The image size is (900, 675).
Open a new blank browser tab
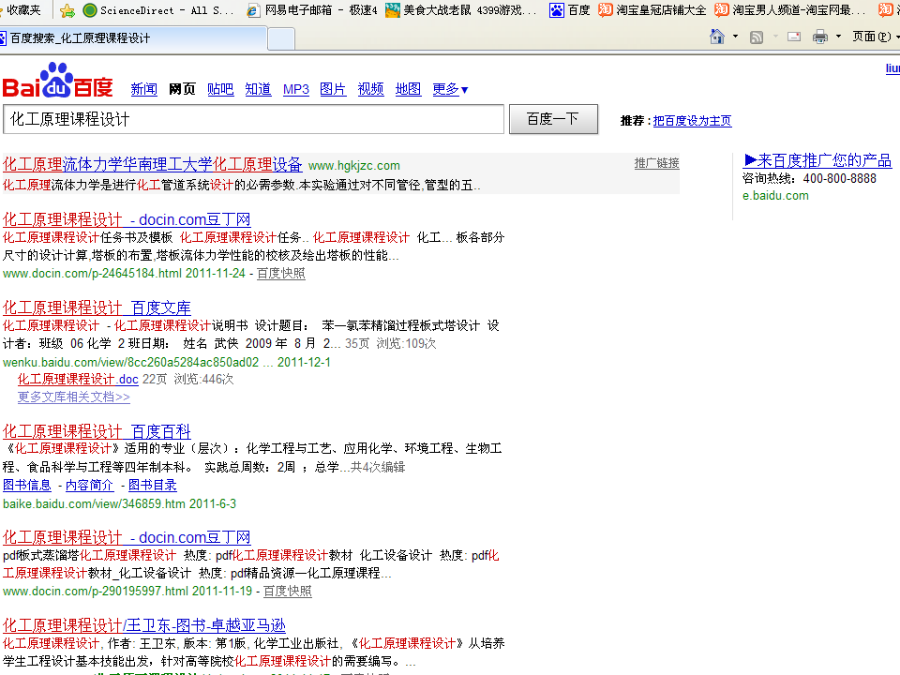pos(281,40)
